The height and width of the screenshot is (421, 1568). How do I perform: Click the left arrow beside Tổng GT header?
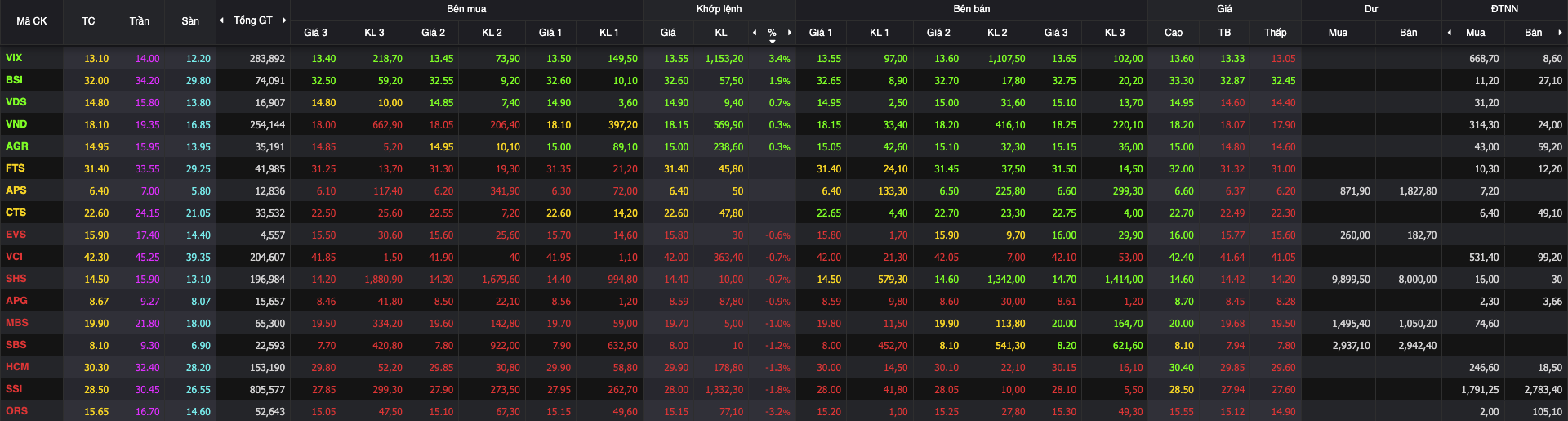[222, 20]
